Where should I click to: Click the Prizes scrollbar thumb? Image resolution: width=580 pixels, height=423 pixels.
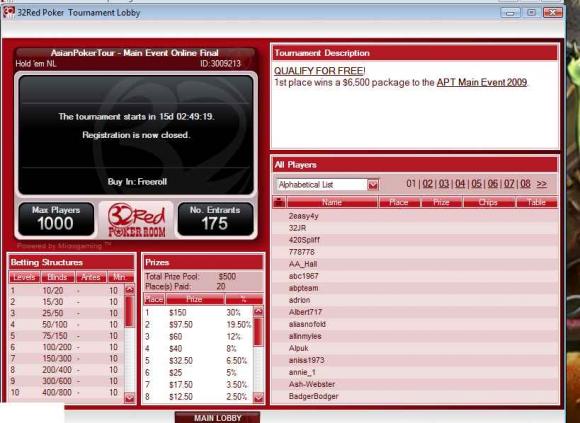[x=258, y=332]
